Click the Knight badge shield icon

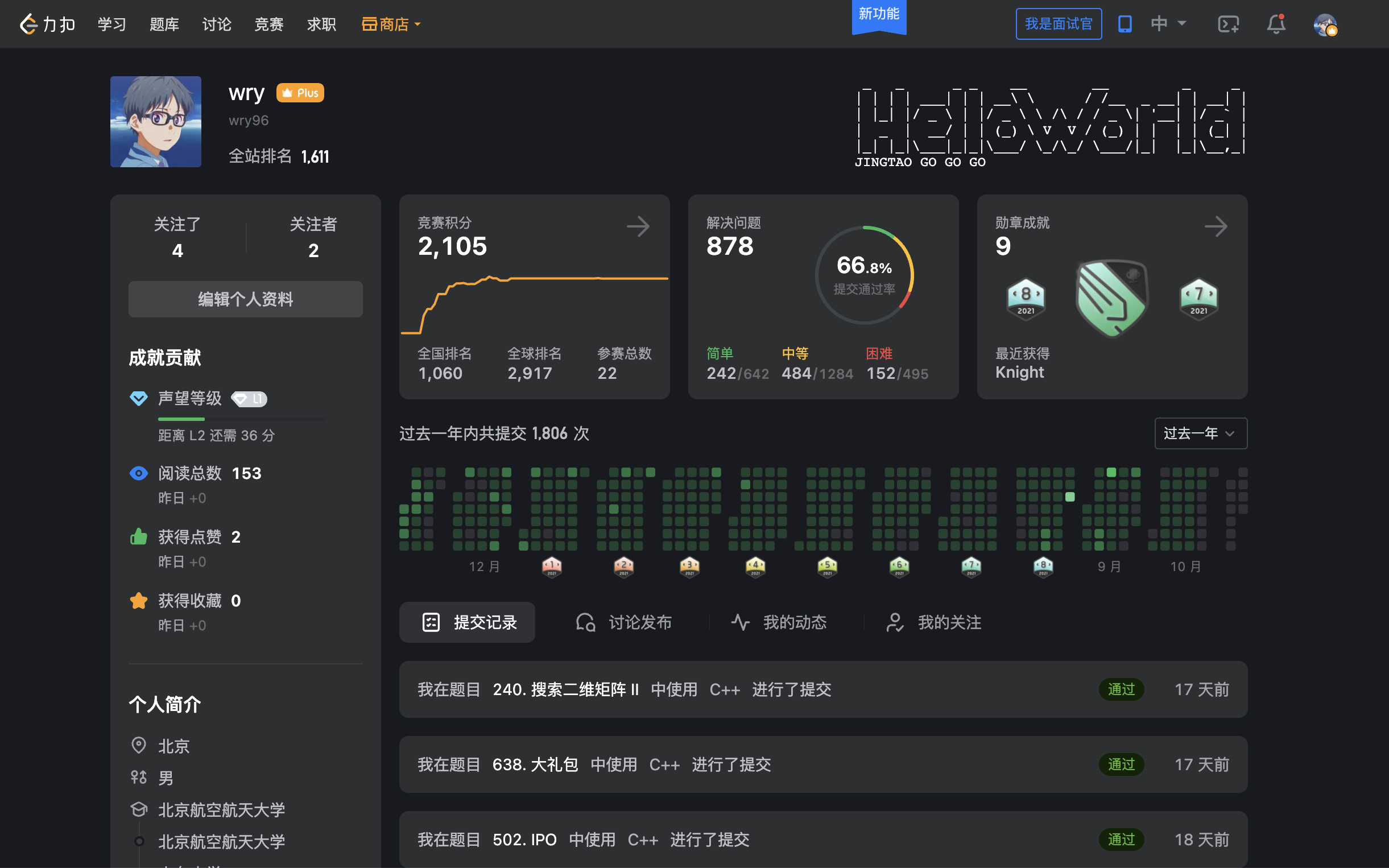[1112, 299]
